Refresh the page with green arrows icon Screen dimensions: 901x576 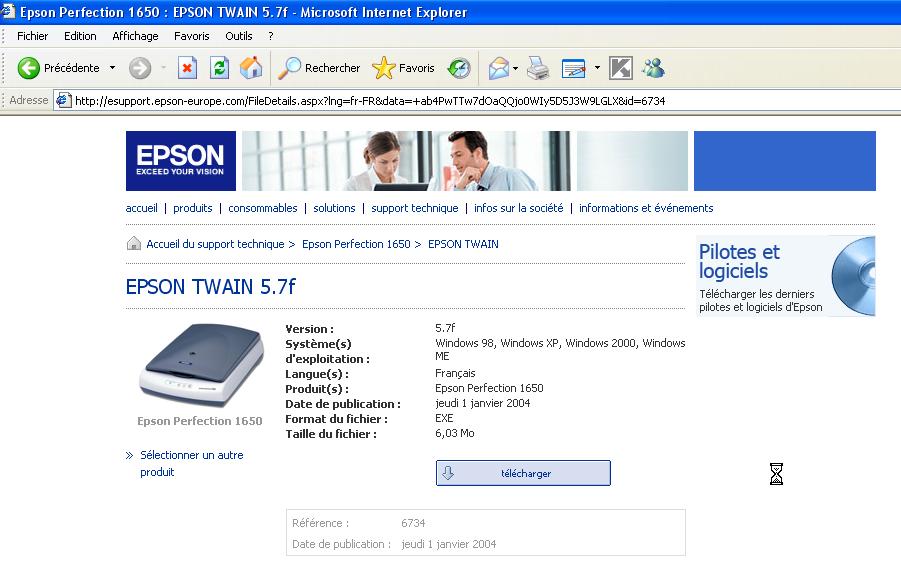coord(219,68)
